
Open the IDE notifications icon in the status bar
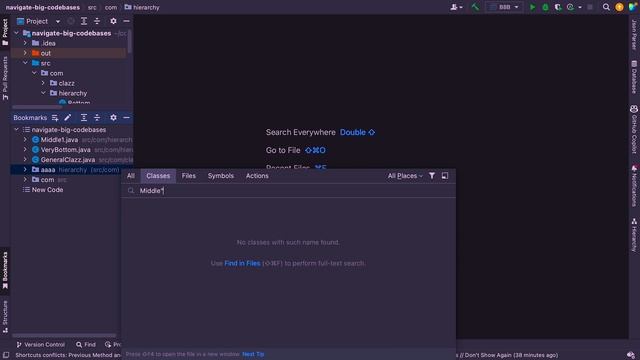[x=631, y=355]
